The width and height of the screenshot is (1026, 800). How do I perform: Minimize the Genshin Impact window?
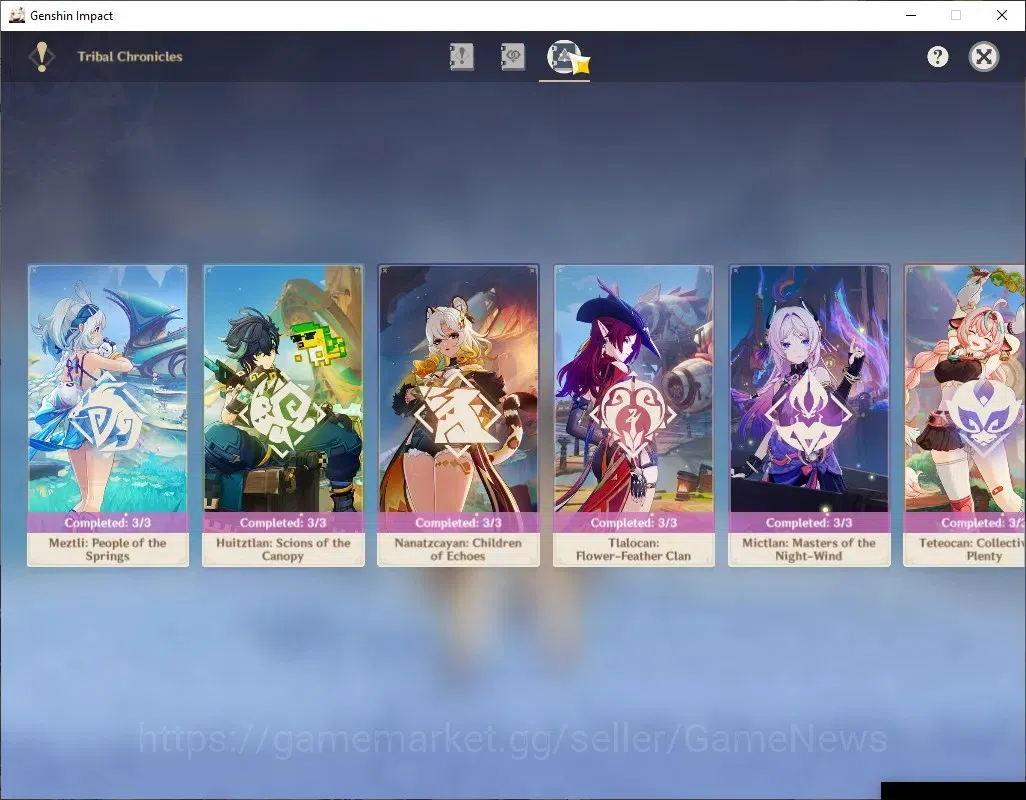coord(911,15)
